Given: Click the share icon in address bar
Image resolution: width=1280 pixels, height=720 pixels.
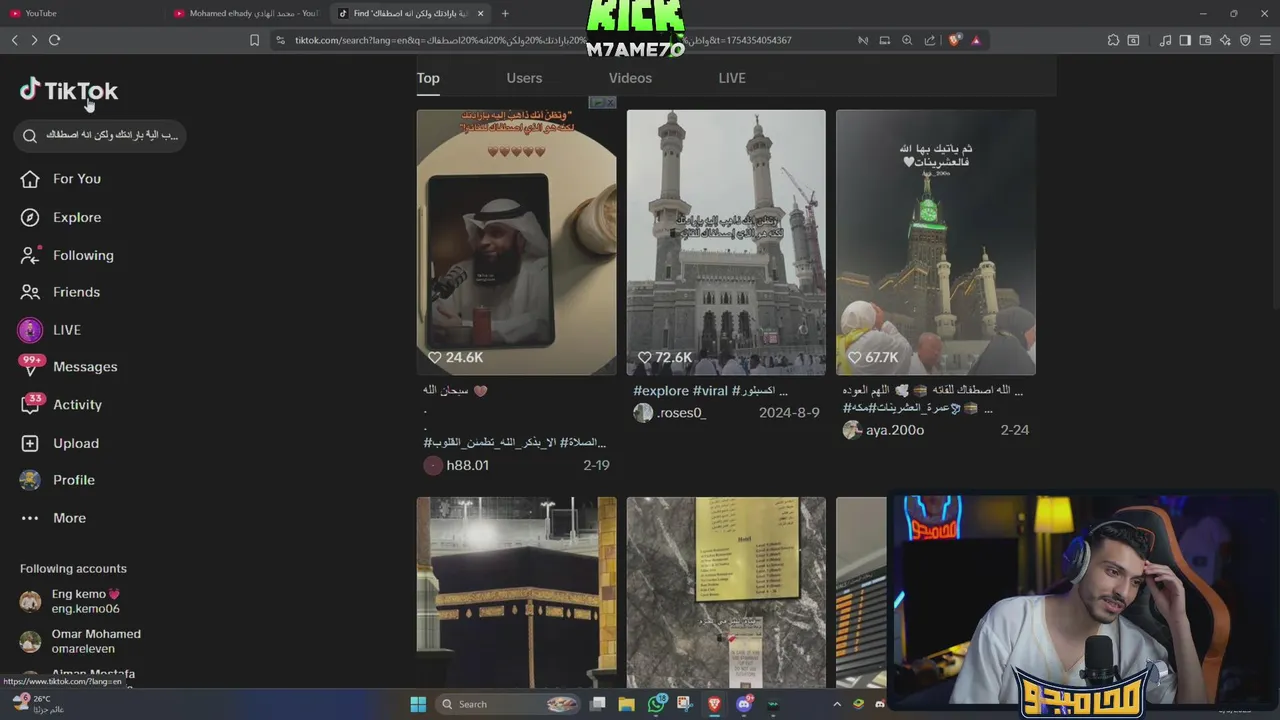Looking at the screenshot, I should [x=930, y=40].
